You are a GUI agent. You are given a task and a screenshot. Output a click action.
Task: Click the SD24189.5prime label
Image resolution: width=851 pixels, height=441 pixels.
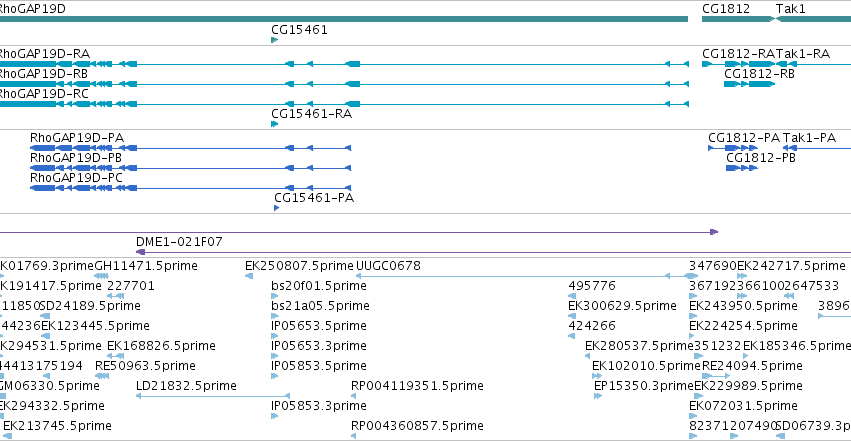click(91, 306)
